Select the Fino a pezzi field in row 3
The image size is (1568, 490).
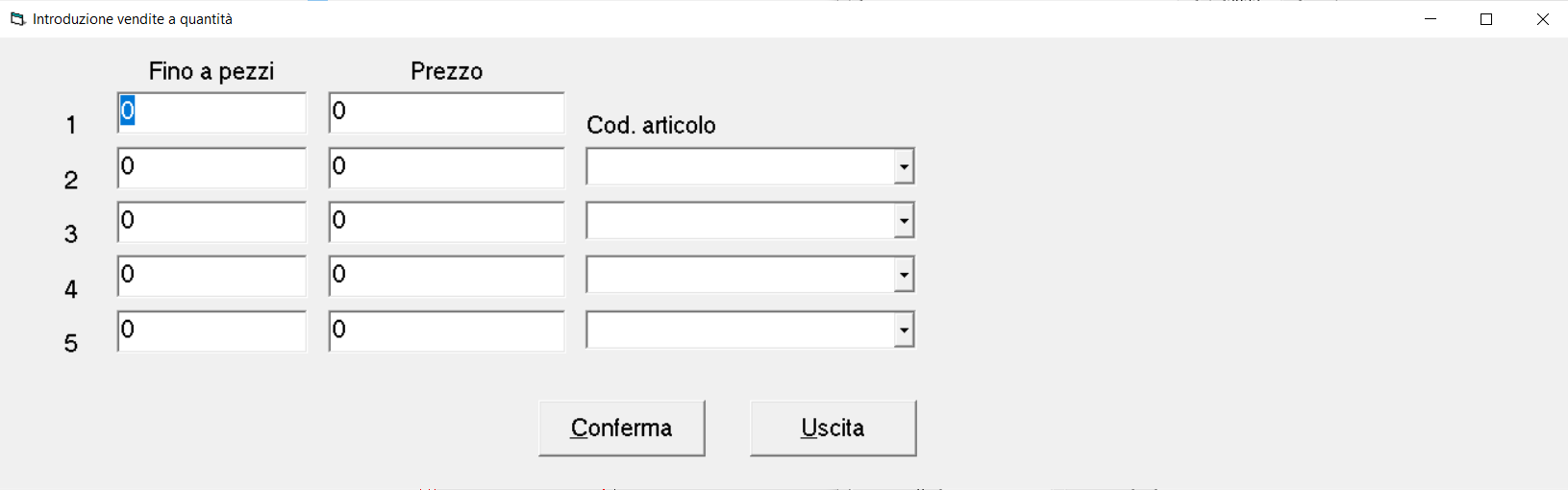[x=212, y=221]
